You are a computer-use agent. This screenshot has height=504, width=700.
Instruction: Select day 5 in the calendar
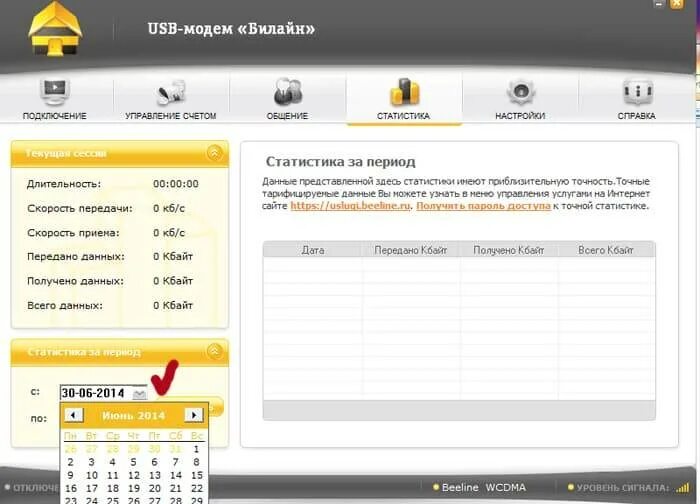tap(133, 462)
